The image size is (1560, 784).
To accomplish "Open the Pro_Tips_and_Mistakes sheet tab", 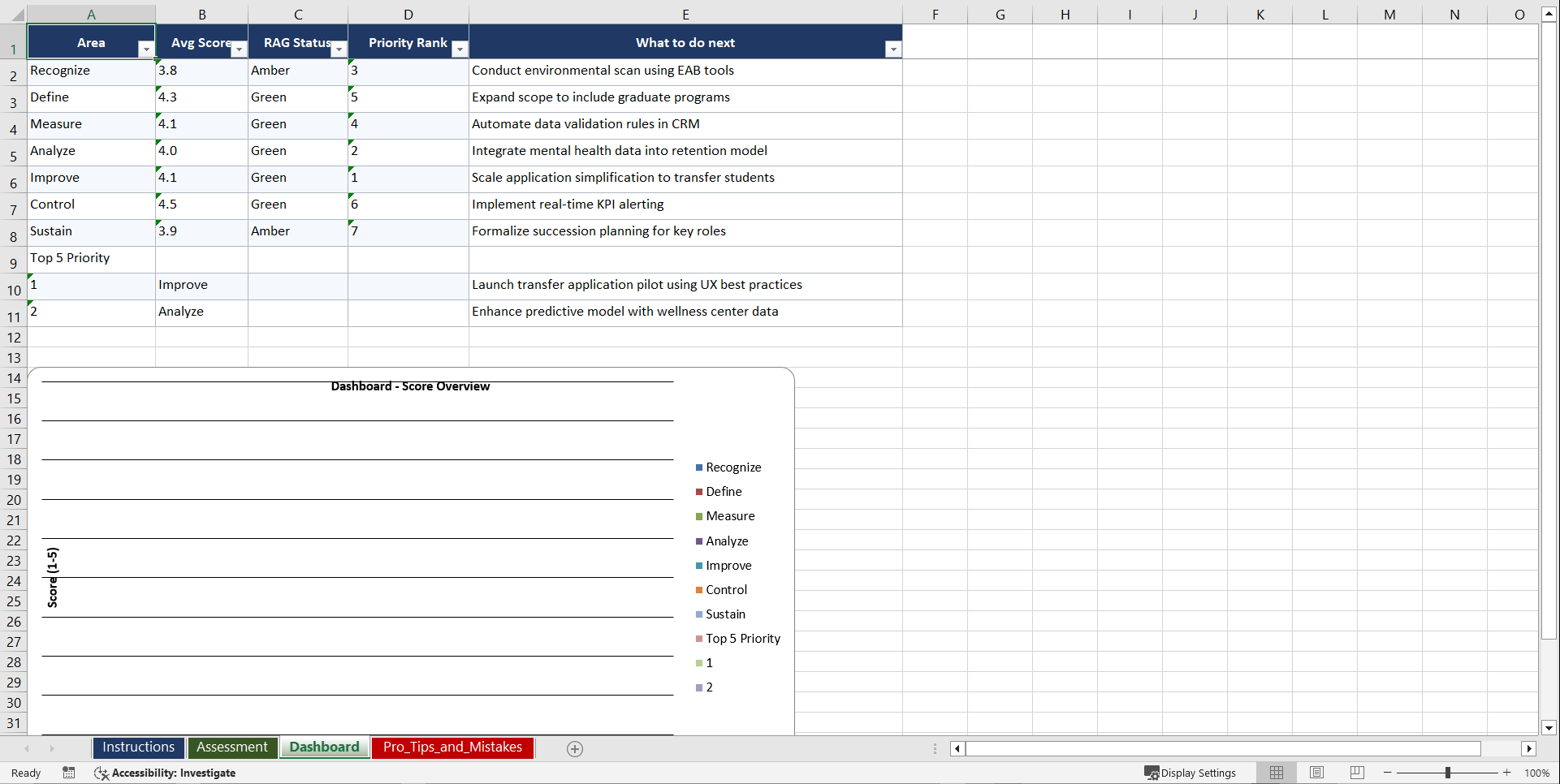I will 452,747.
